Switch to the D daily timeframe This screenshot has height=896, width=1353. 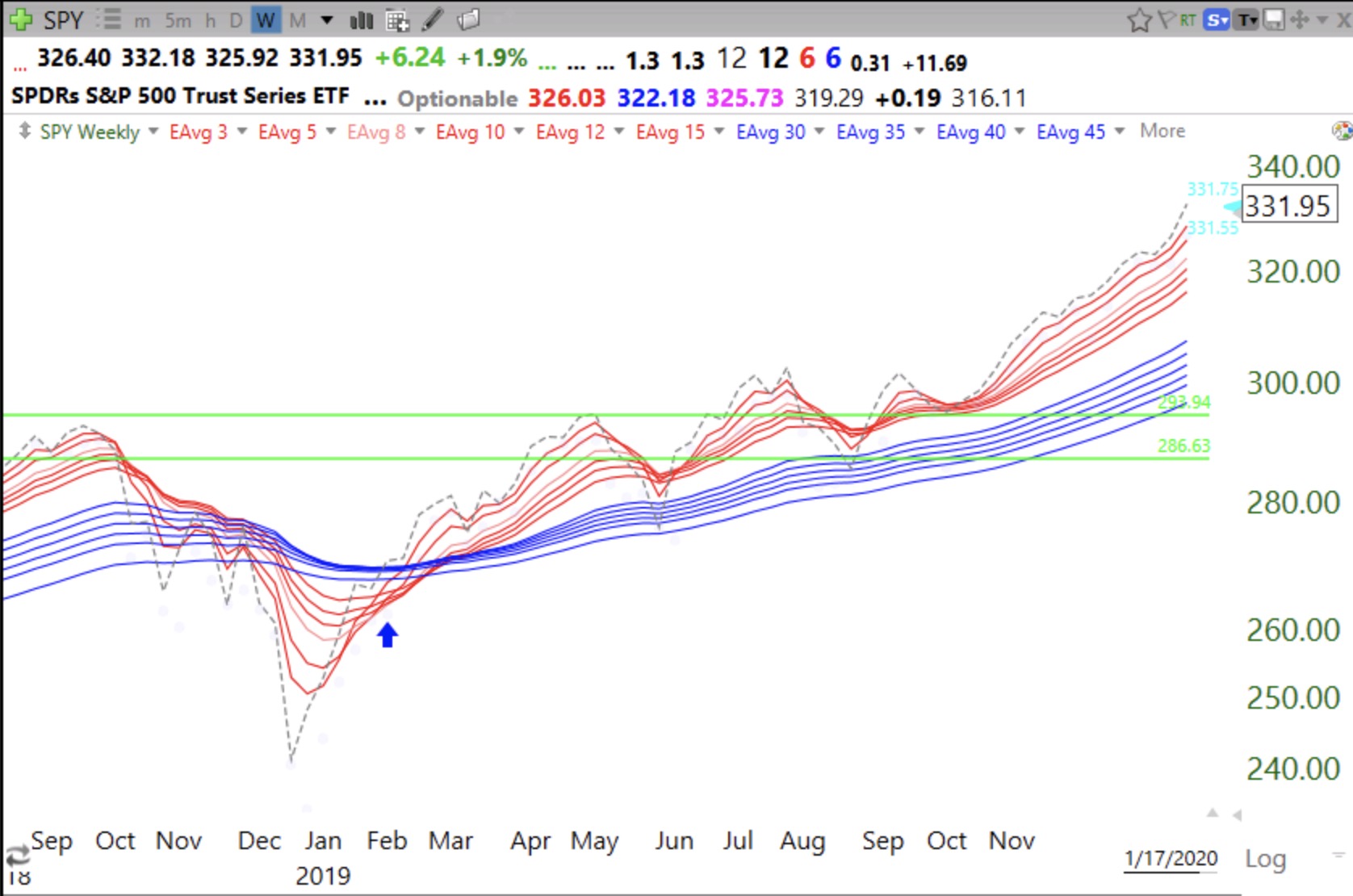pyautogui.click(x=236, y=20)
